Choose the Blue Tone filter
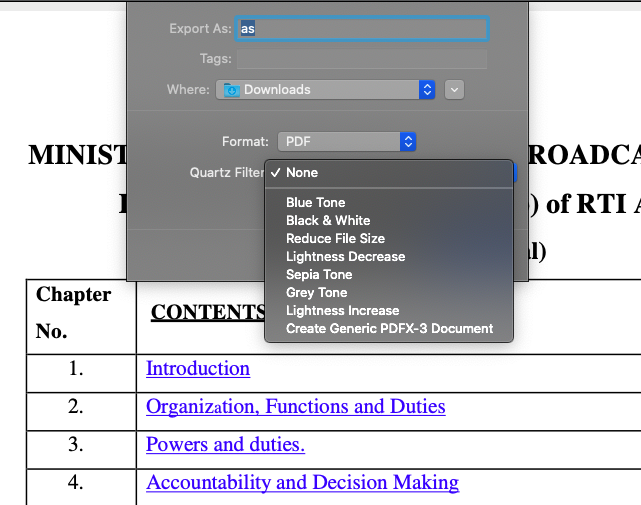 [389, 202]
